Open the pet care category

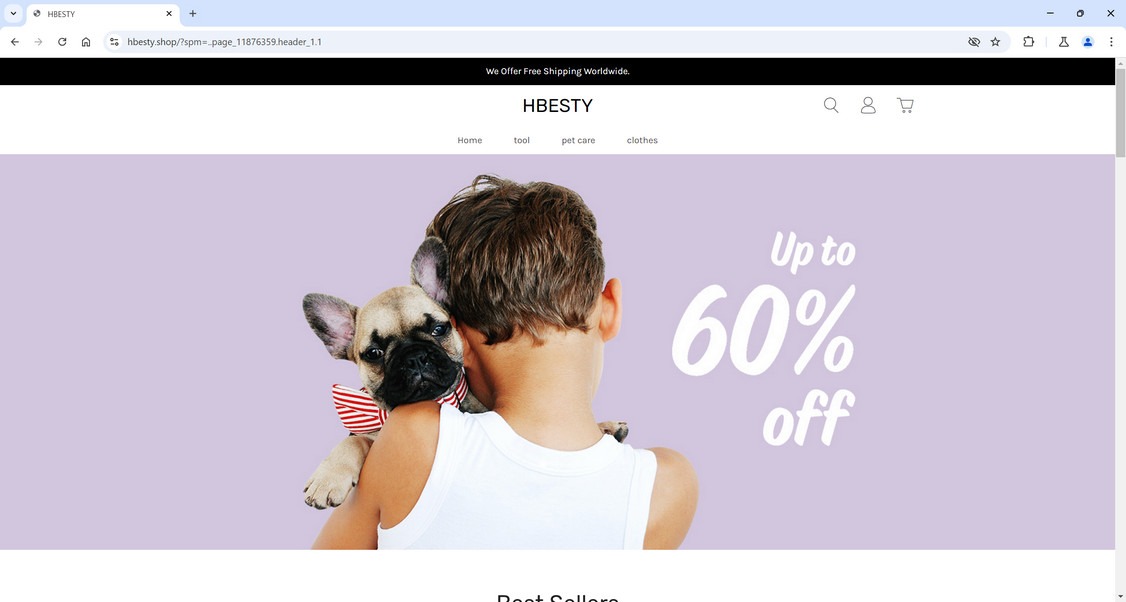(x=578, y=140)
